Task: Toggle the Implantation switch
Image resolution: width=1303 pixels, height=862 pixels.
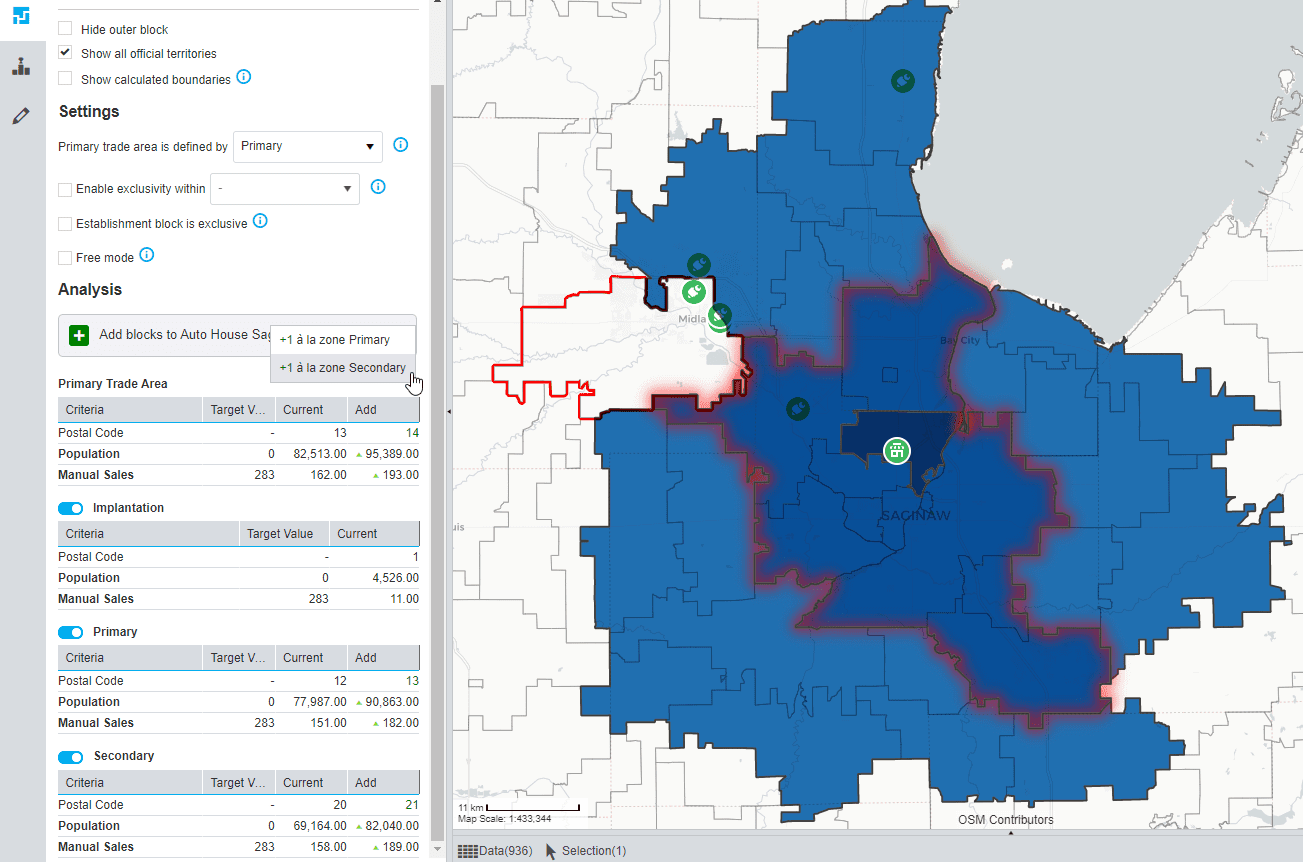Action: [70, 508]
